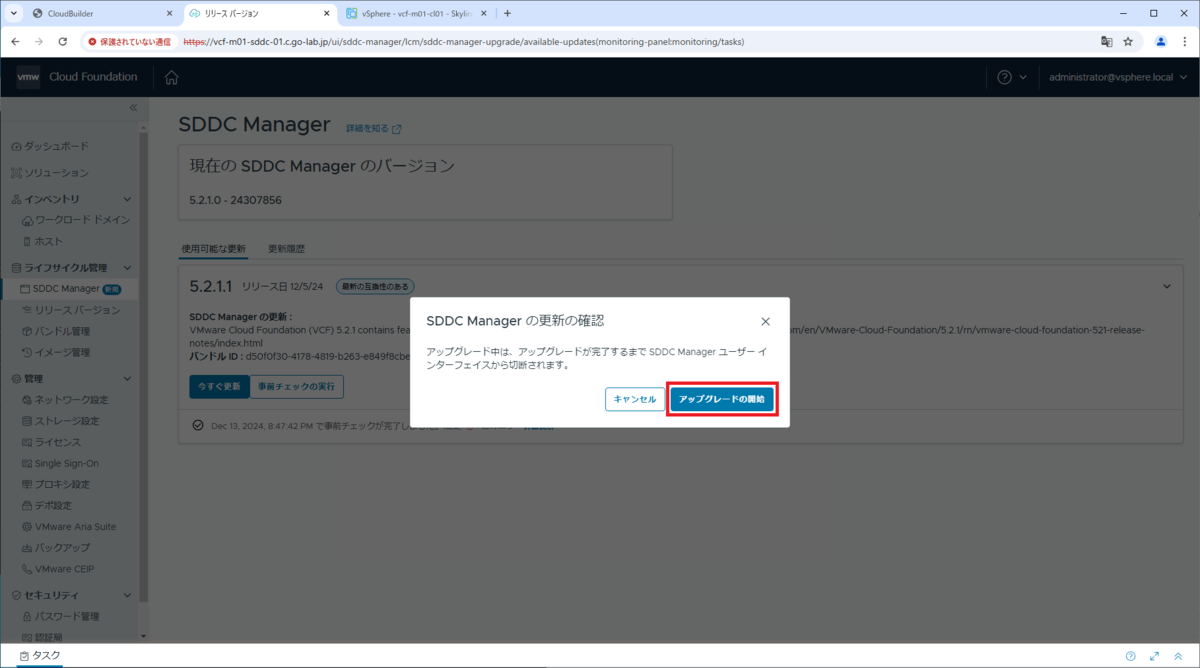
Task: Click the 今すぐ更新 button
Action: pyautogui.click(x=217, y=386)
